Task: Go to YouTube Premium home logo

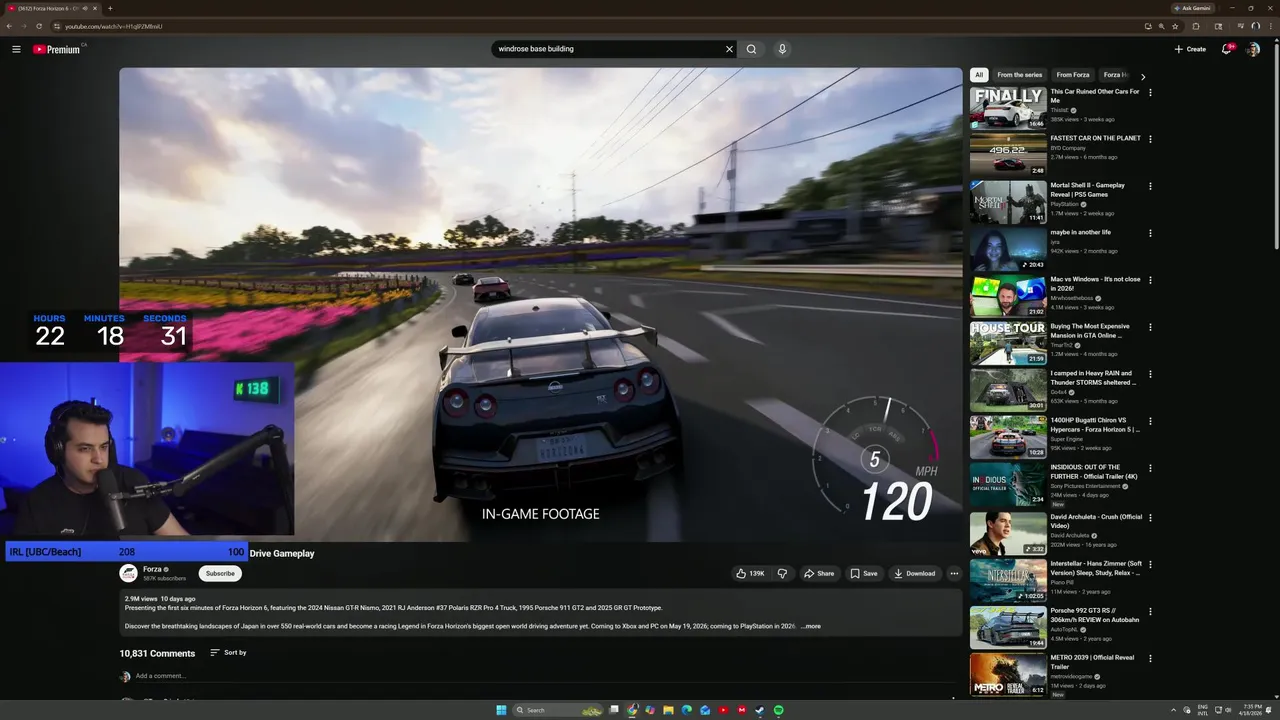Action: (x=57, y=49)
